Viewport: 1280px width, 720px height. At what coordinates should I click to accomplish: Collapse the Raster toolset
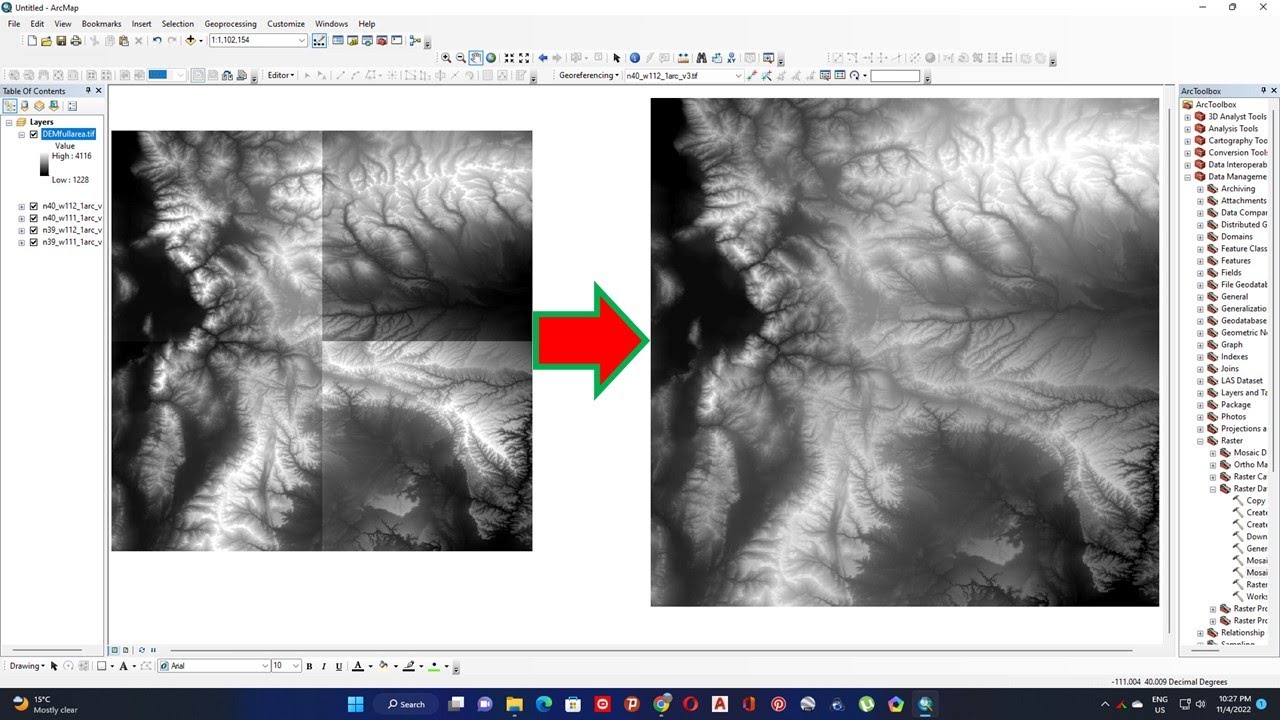pos(1200,441)
